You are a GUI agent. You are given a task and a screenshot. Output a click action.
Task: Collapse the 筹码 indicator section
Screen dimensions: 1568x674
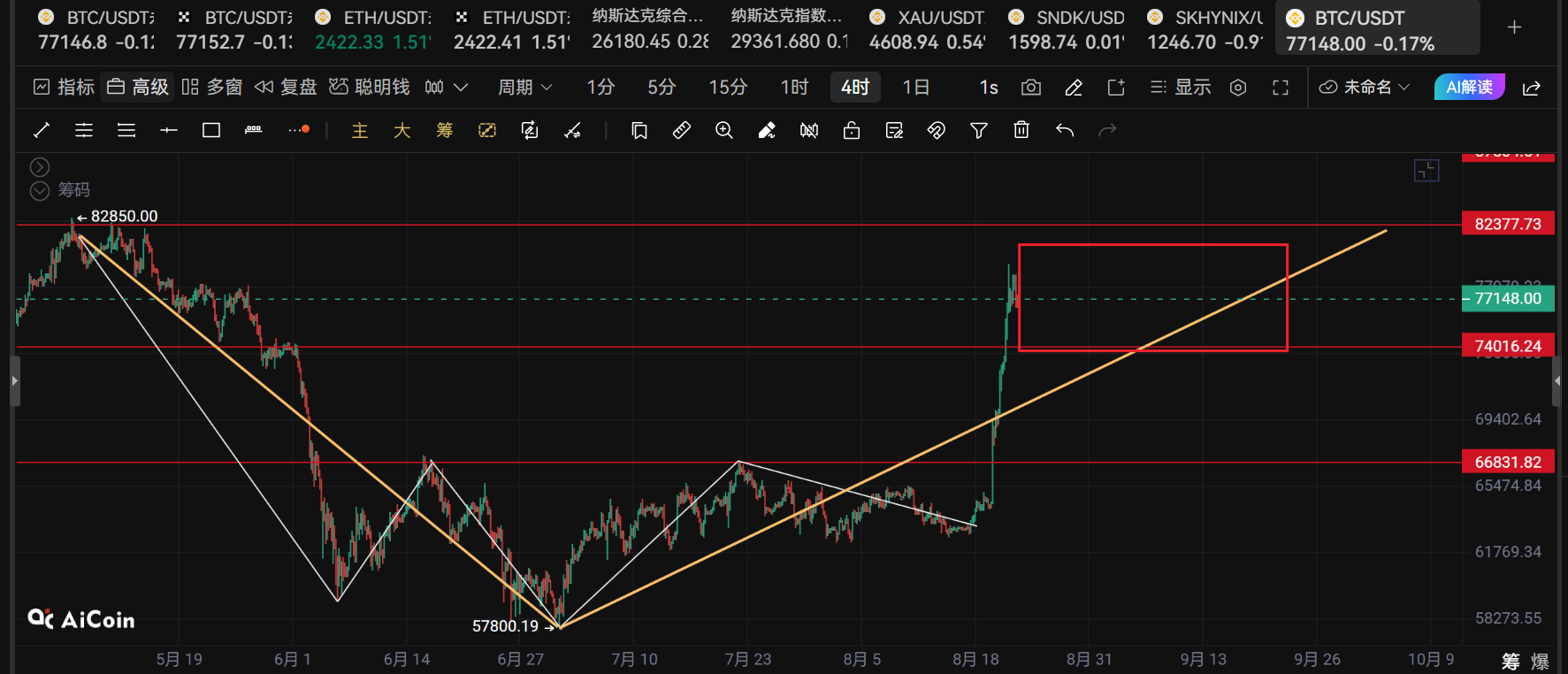pyautogui.click(x=40, y=190)
